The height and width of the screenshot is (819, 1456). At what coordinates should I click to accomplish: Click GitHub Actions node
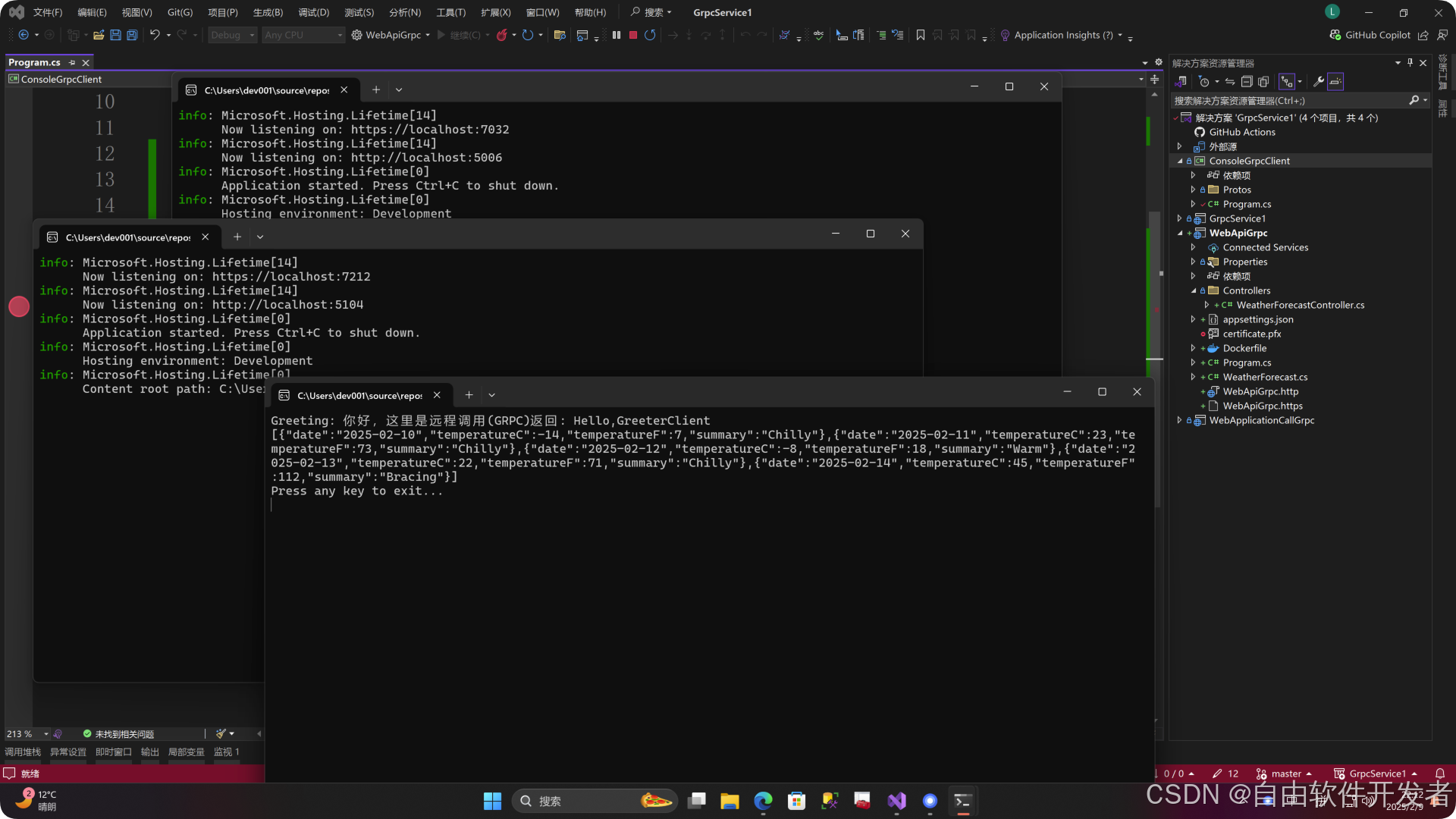tap(1241, 132)
